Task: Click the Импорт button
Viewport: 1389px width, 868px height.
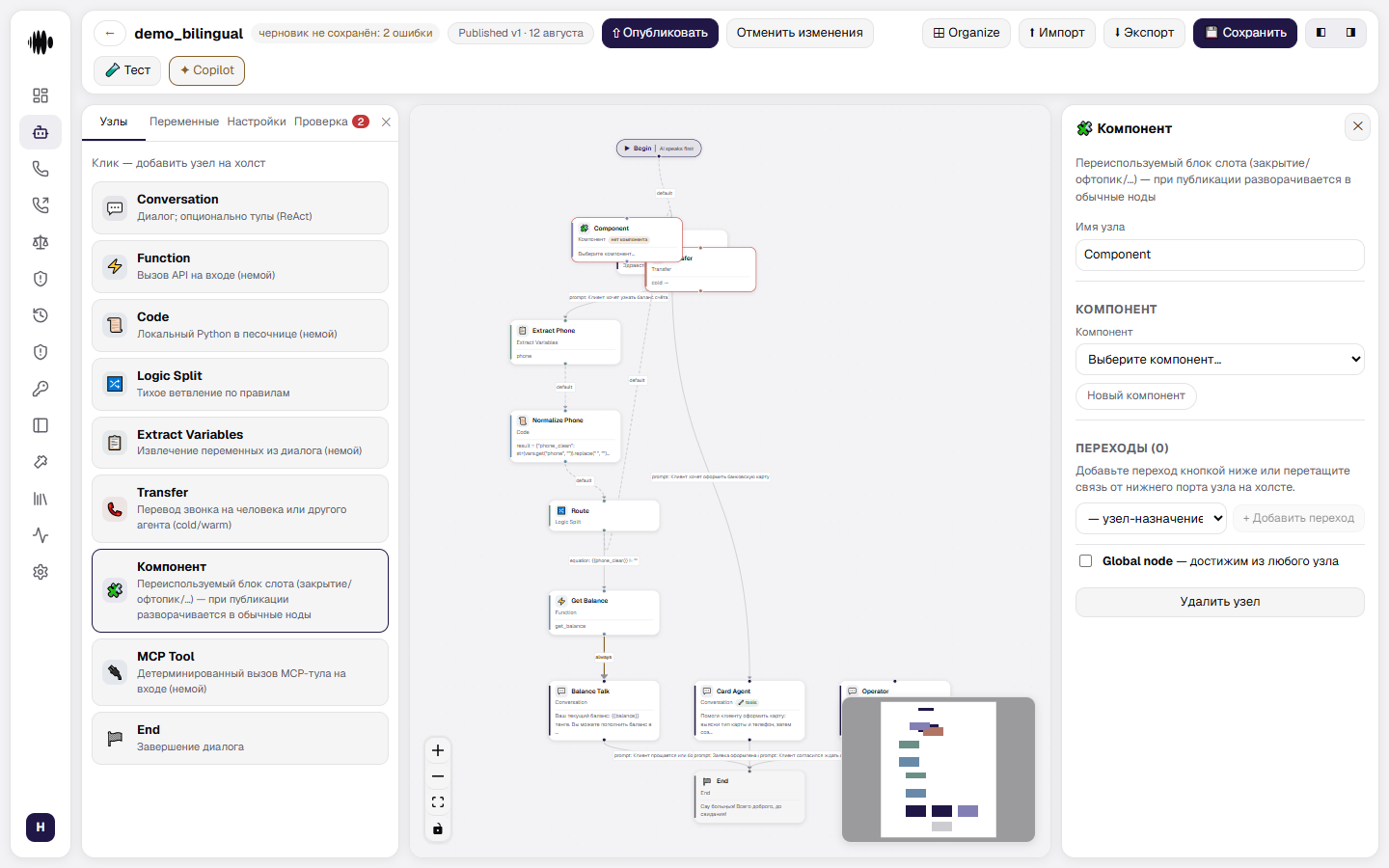Action: coord(1057,33)
